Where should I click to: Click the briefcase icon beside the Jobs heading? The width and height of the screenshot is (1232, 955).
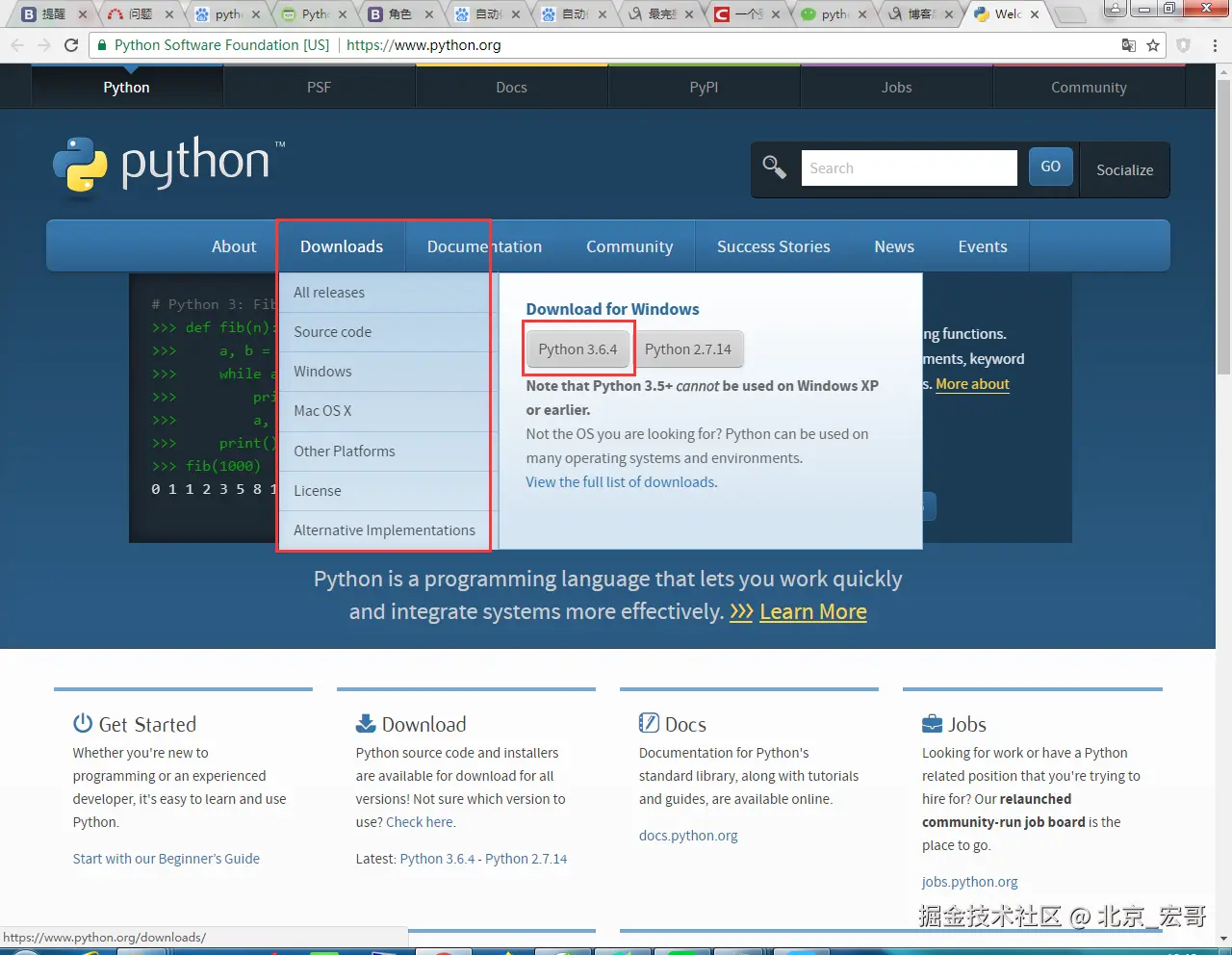click(x=932, y=723)
